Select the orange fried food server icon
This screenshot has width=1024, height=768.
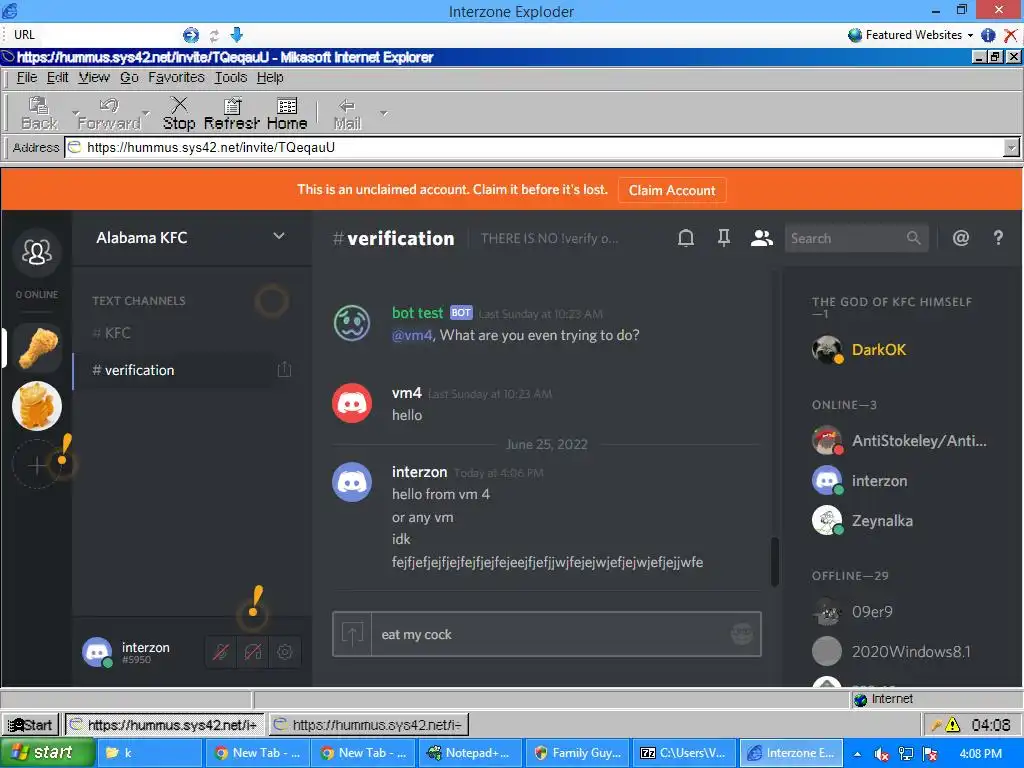click(x=37, y=406)
